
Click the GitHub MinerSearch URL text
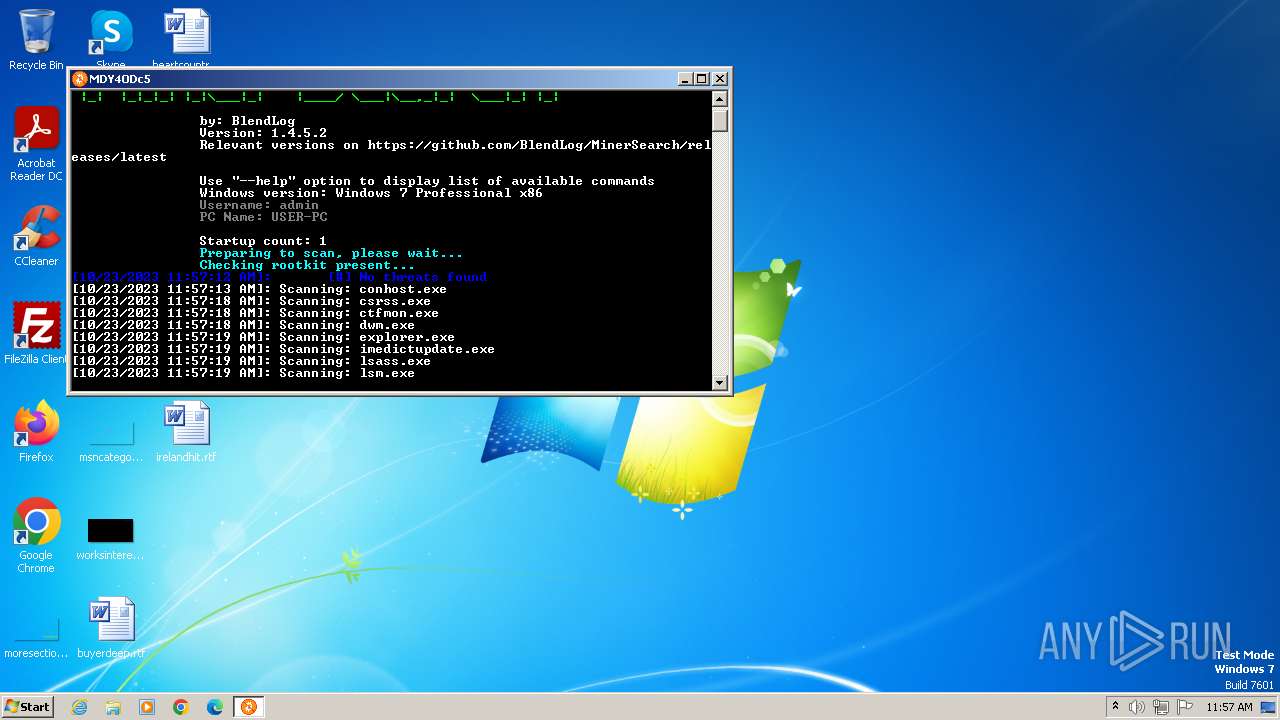539,145
